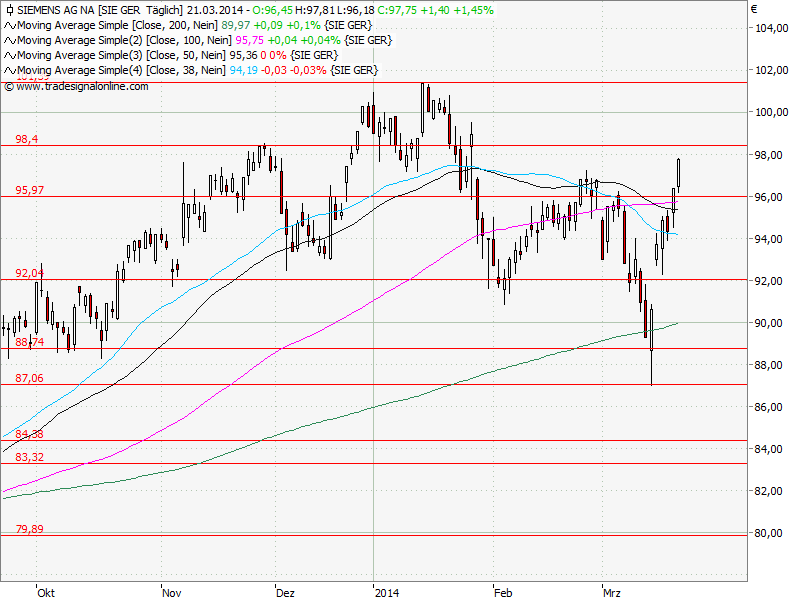800x600 pixels.
Task: Click the wave icon beside Moving Average Simple(3)
Action: [8, 54]
